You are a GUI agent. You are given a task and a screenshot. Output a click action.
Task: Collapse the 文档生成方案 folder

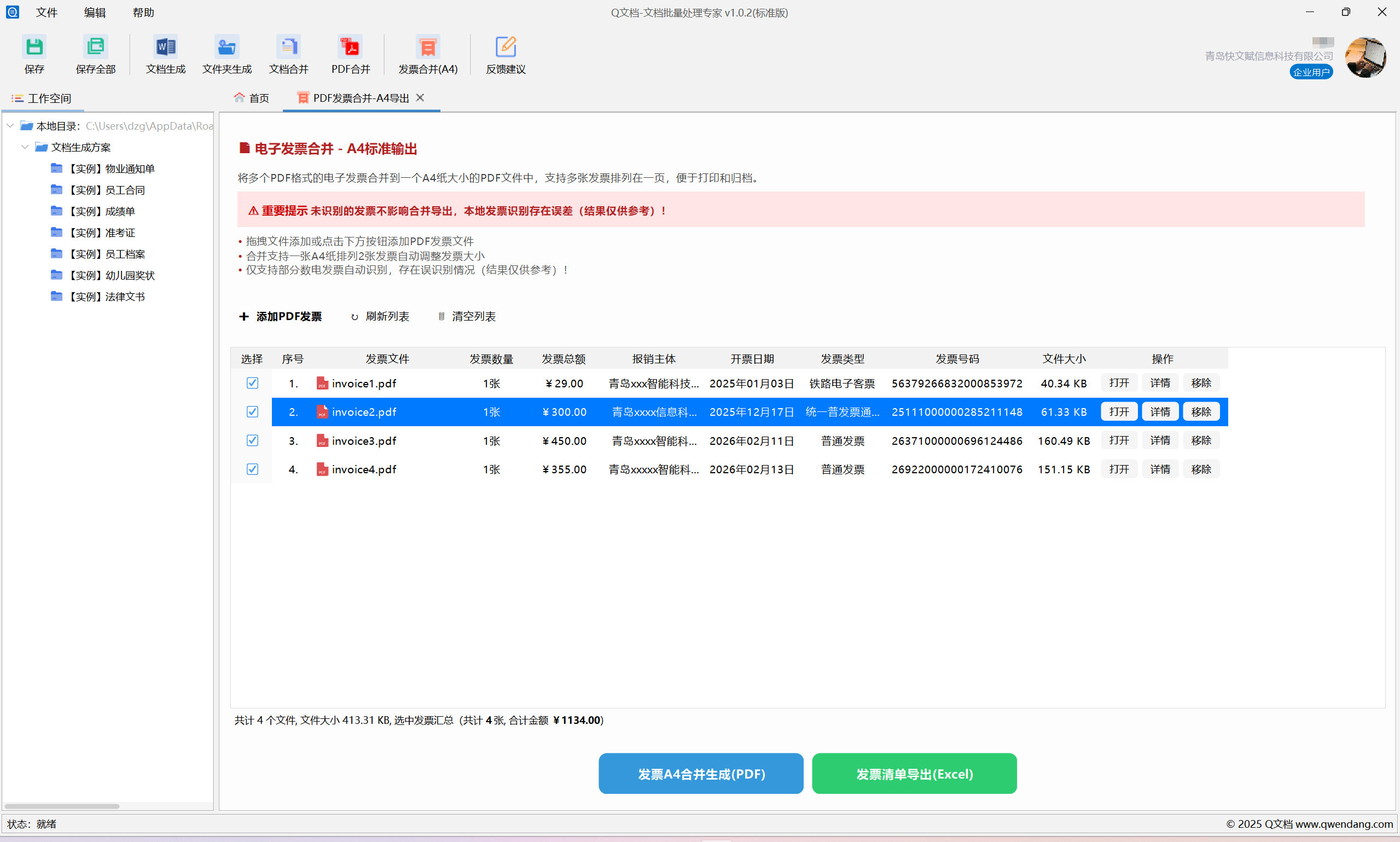[x=25, y=147]
